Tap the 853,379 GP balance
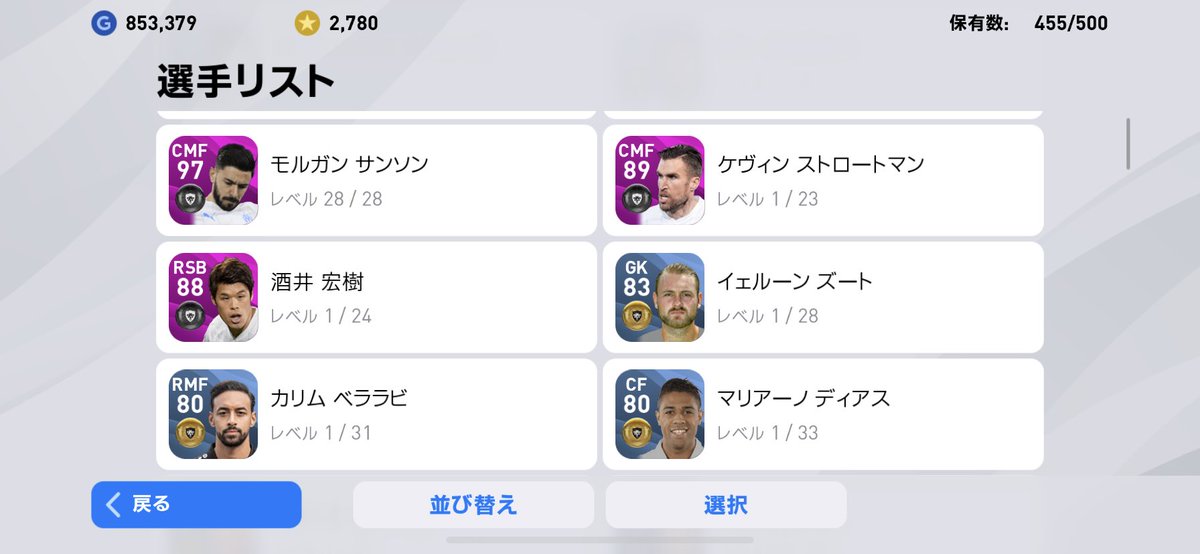This screenshot has width=1200, height=554. [161, 23]
